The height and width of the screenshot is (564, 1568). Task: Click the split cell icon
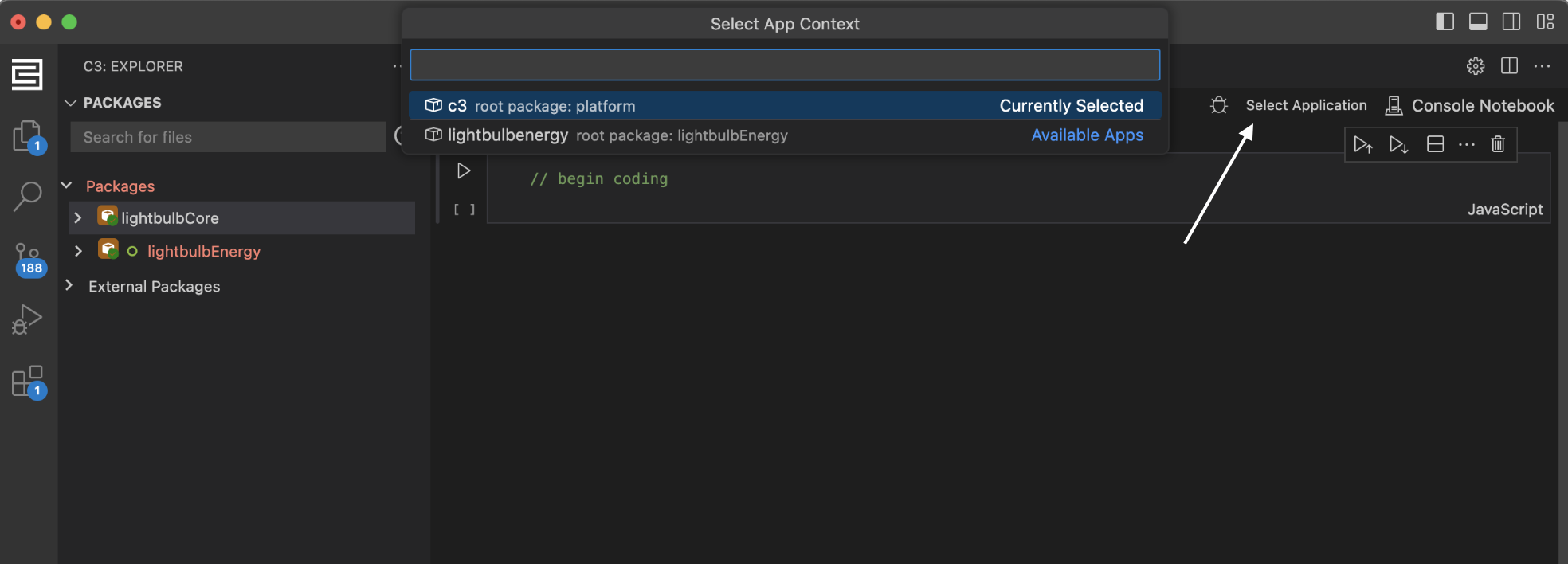pos(1435,144)
